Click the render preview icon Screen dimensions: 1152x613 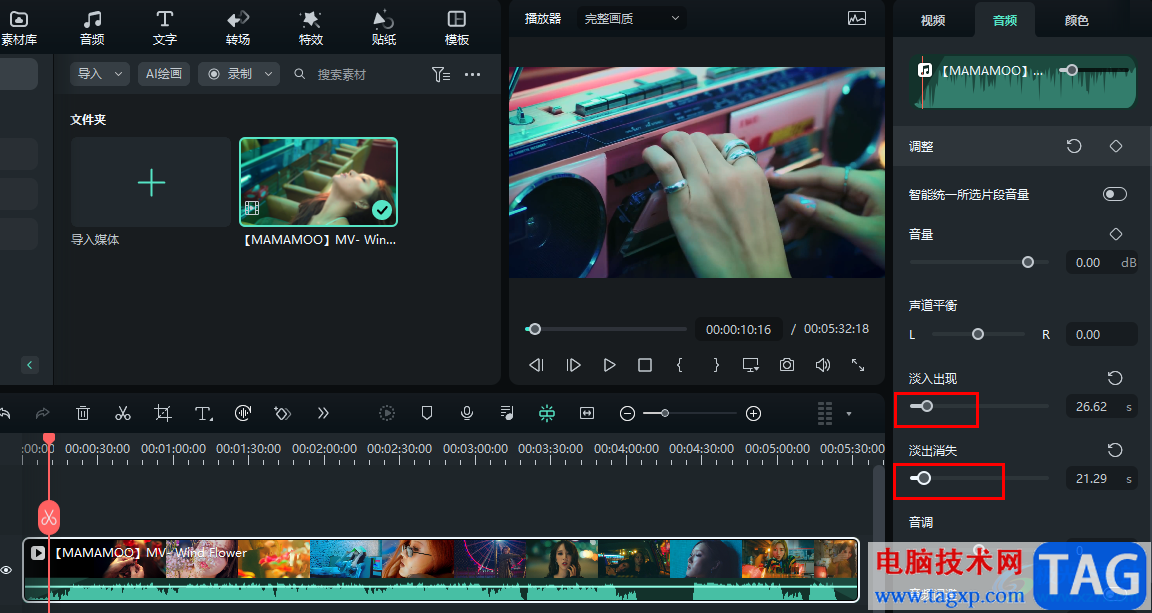(386, 413)
